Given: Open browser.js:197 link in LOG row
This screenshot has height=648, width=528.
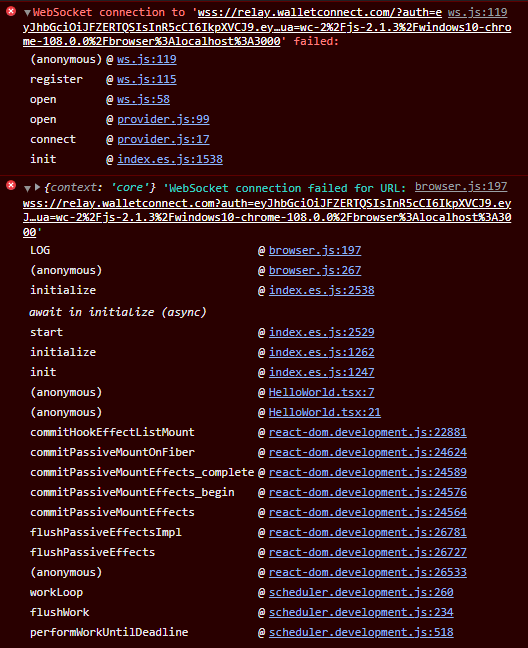Looking at the screenshot, I should pos(315,250).
